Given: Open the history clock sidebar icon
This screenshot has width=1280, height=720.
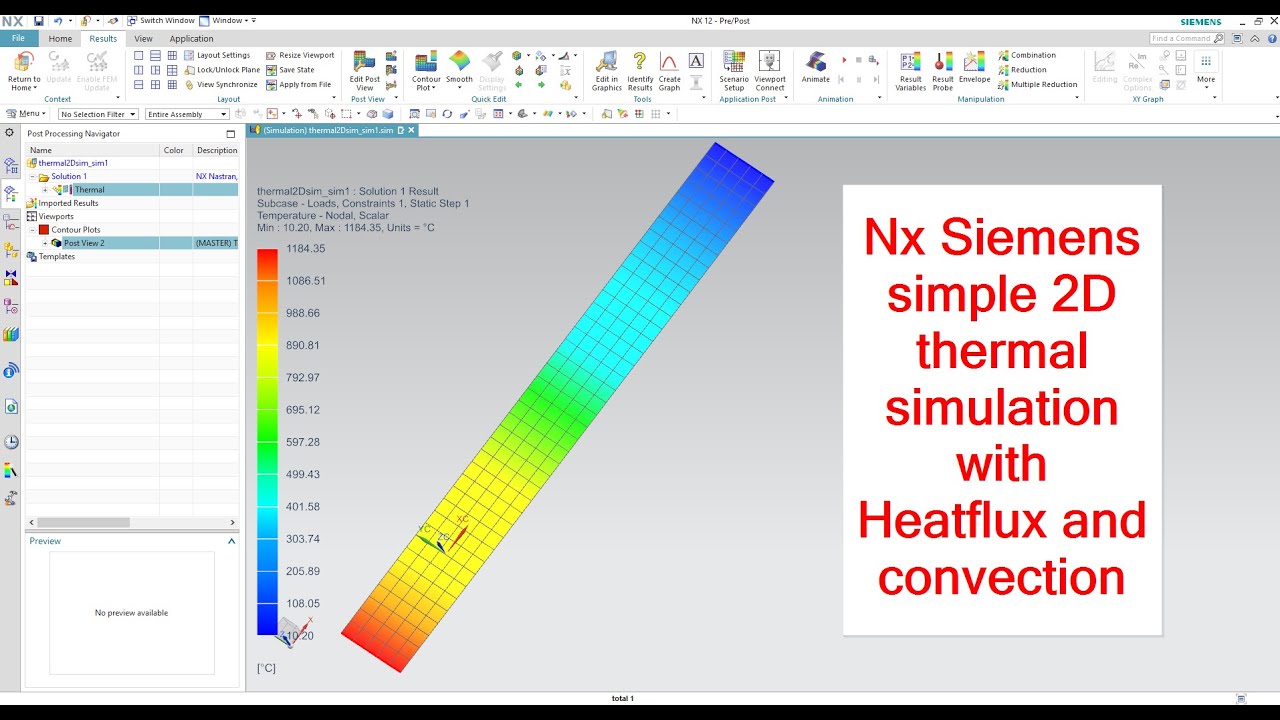Looking at the screenshot, I should coord(11,442).
